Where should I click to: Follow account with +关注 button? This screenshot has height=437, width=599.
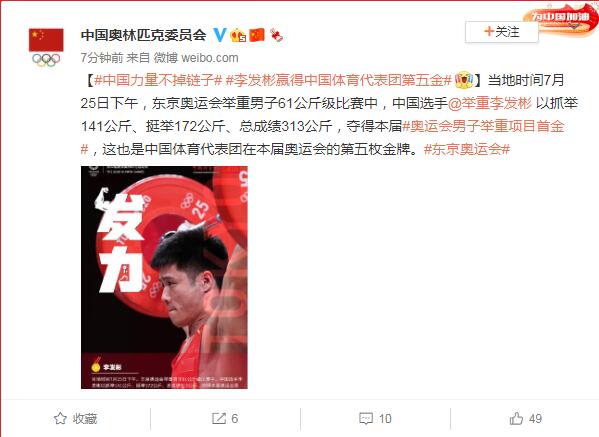click(502, 32)
